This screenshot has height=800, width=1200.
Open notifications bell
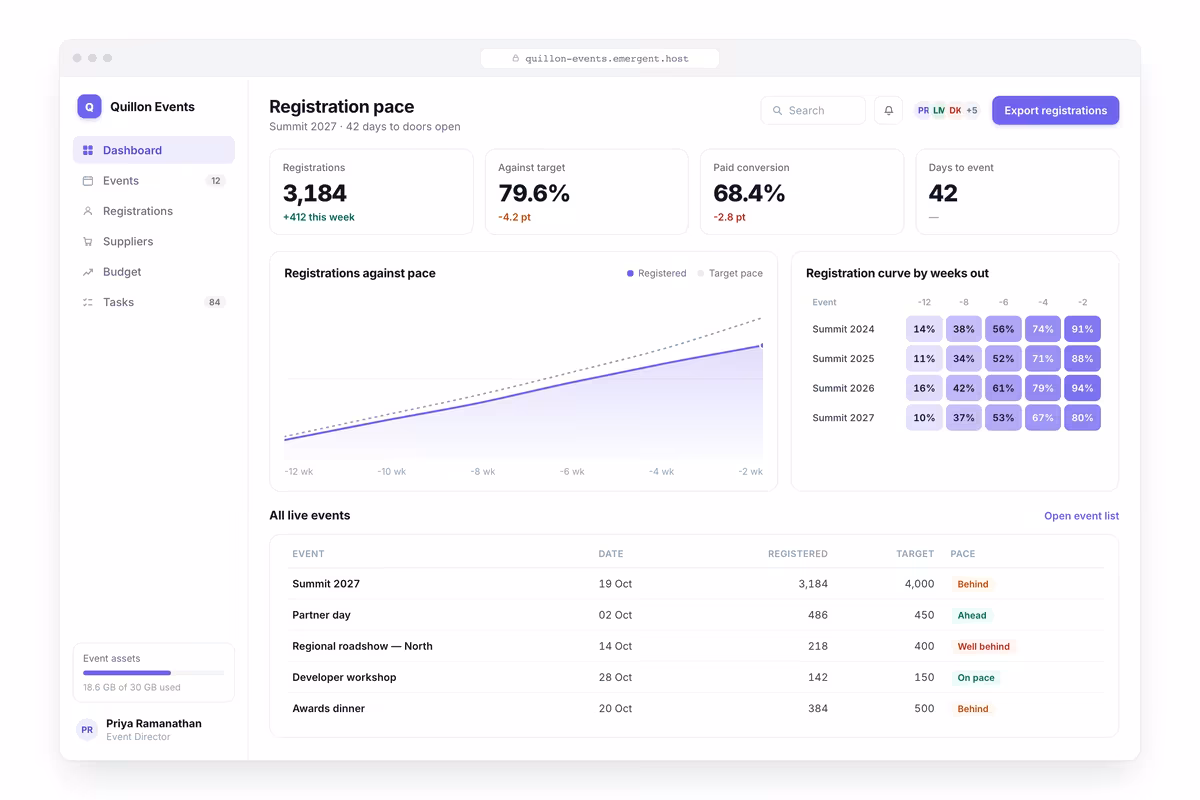pos(888,110)
